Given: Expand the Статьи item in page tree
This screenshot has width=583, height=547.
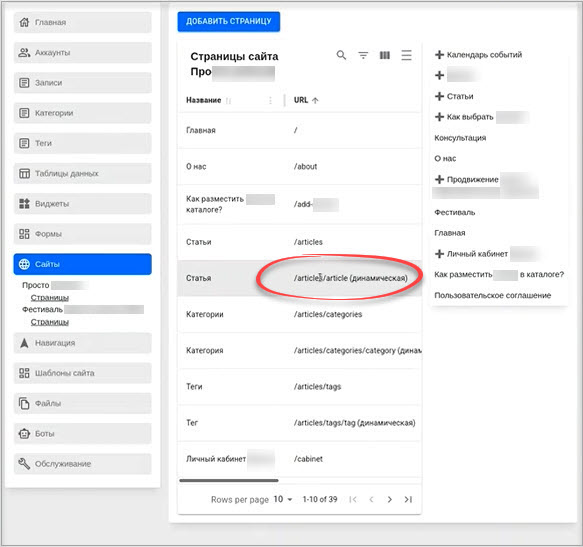Looking at the screenshot, I should [439, 96].
